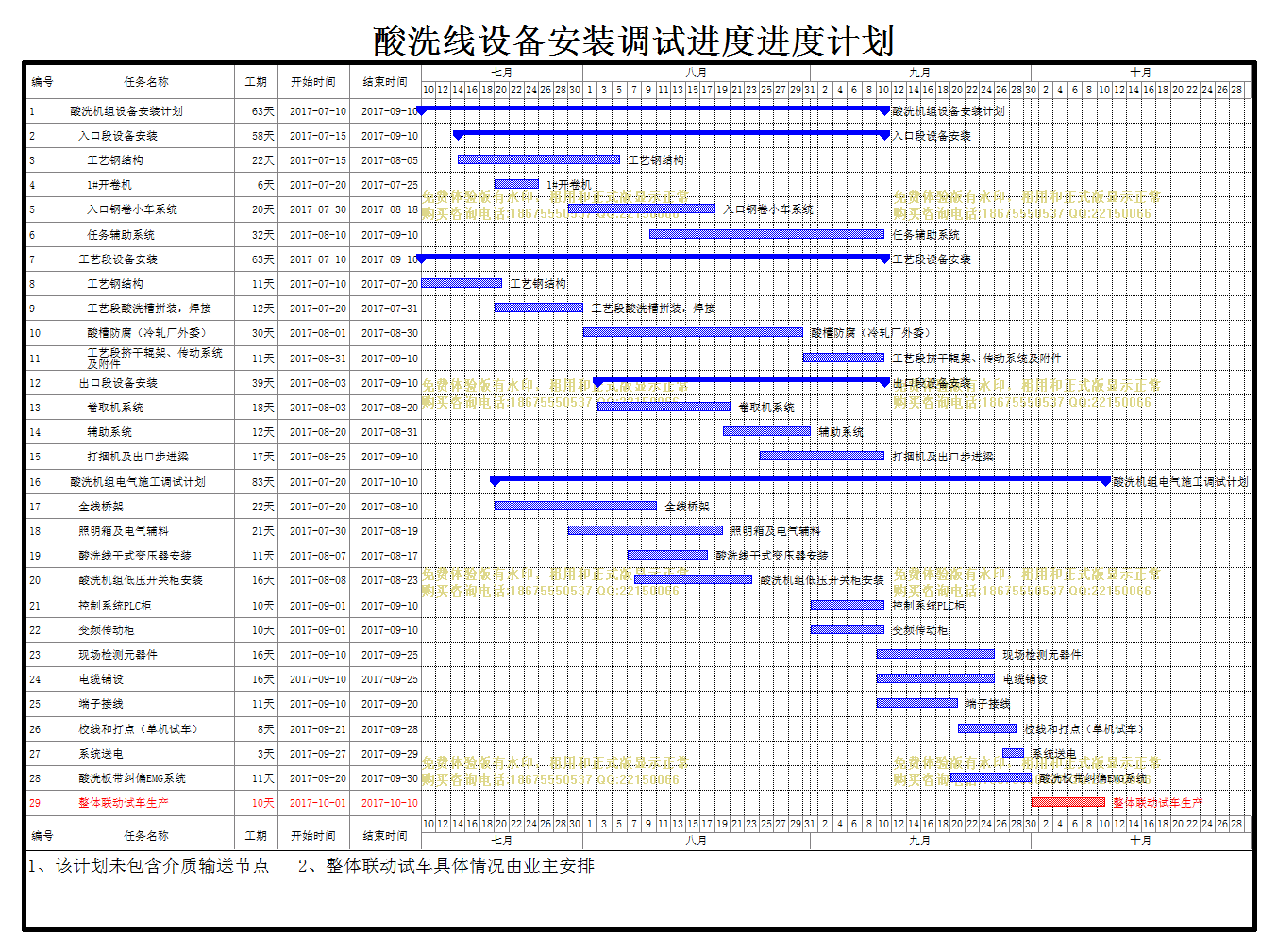Select the end date 2017-08-23
Image resolution: width=1277 pixels, height=952 pixels.
[390, 580]
